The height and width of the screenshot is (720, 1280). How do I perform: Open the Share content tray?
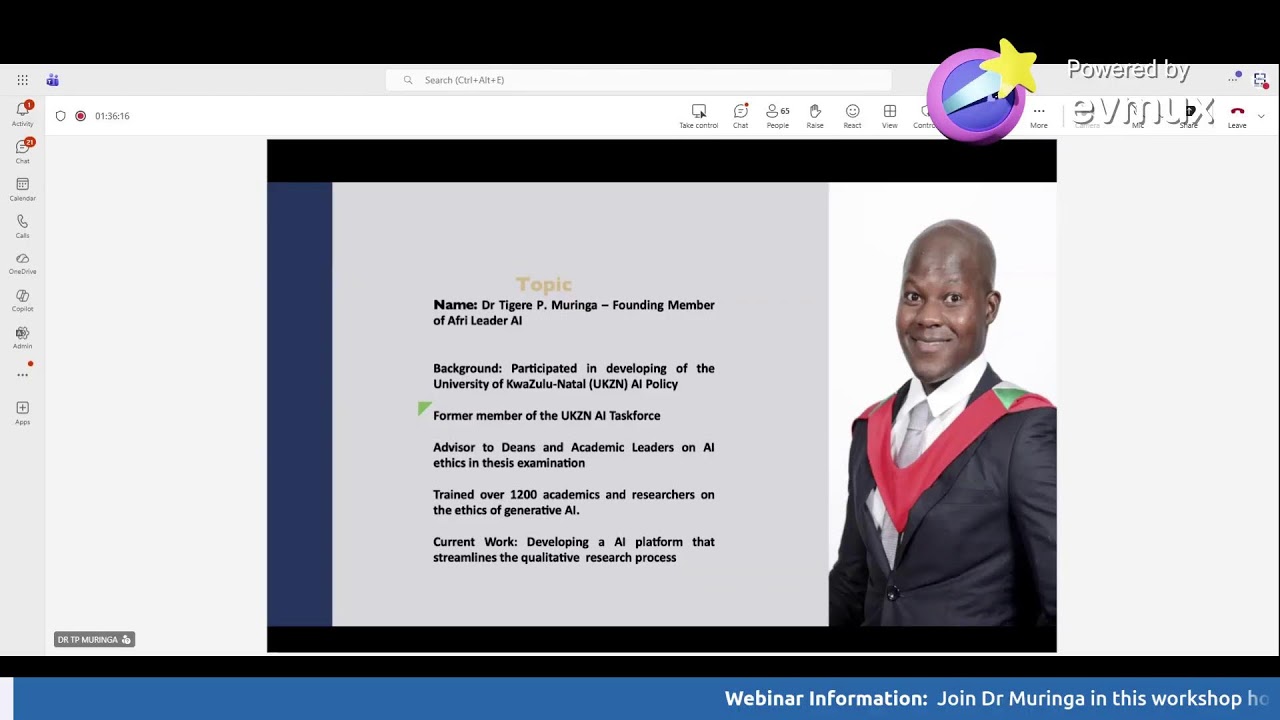tap(1188, 116)
